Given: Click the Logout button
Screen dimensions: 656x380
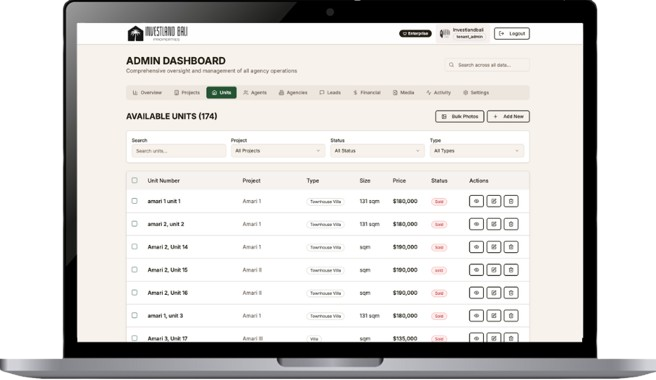Looking at the screenshot, I should (512, 33).
